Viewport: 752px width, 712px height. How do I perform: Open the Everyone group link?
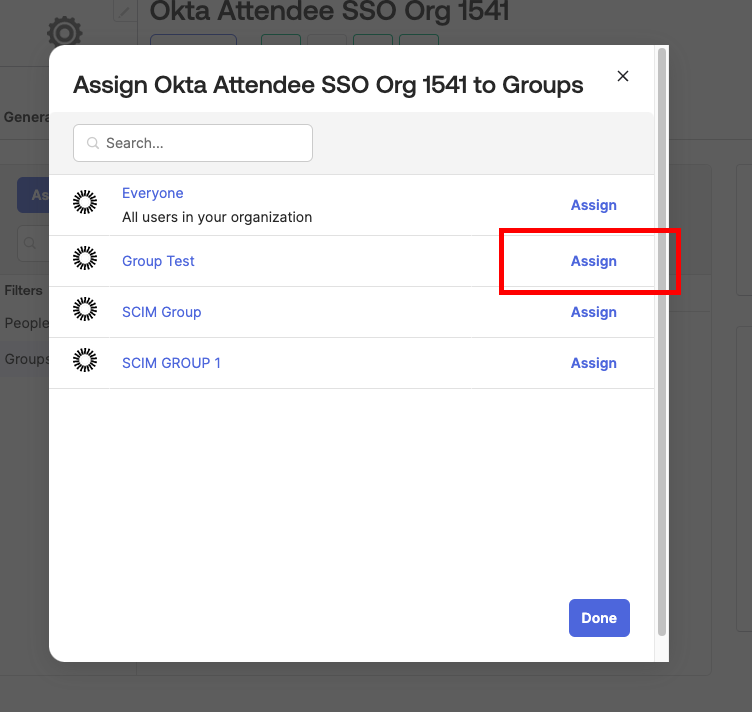click(x=153, y=193)
